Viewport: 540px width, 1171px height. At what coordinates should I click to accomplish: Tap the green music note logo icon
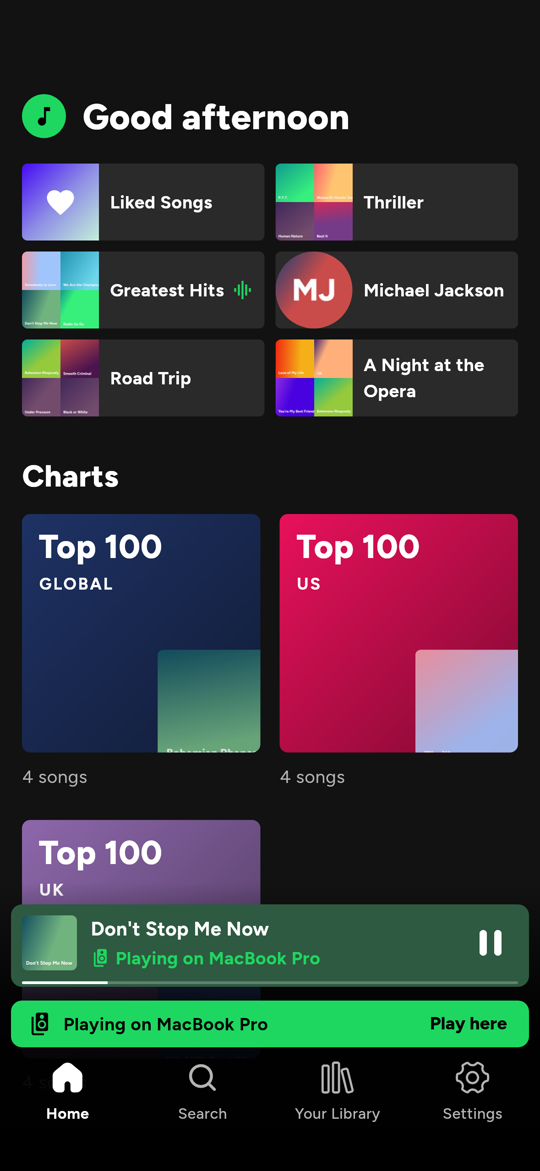pos(44,116)
